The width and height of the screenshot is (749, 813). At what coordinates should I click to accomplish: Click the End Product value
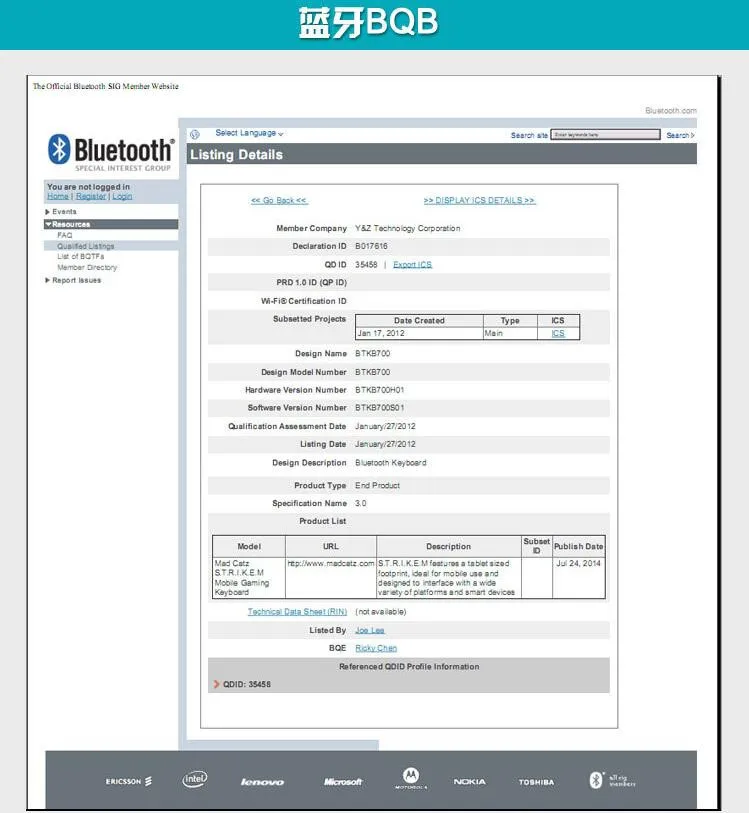[x=377, y=486]
